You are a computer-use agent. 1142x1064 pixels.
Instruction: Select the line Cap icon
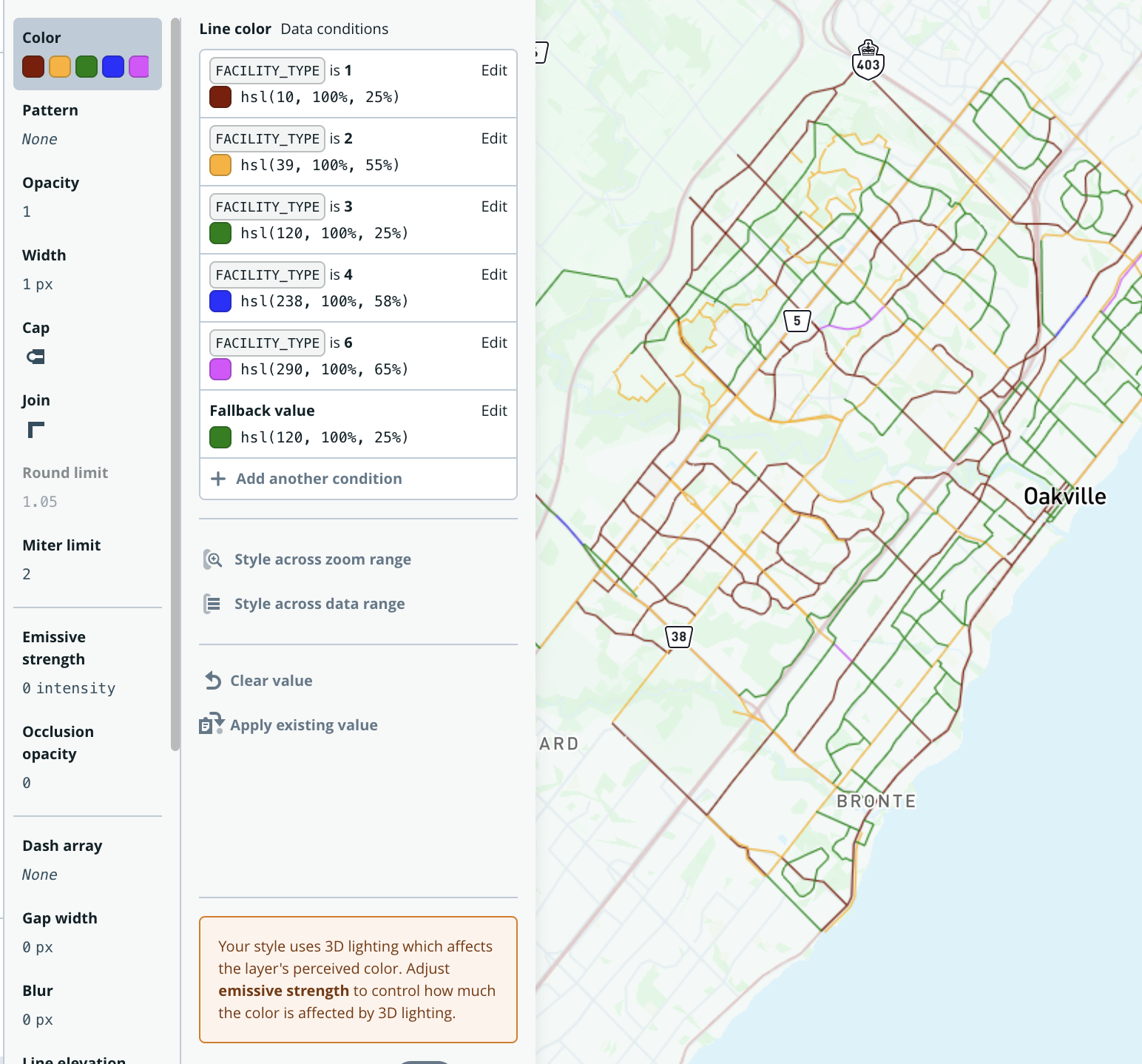coord(36,357)
